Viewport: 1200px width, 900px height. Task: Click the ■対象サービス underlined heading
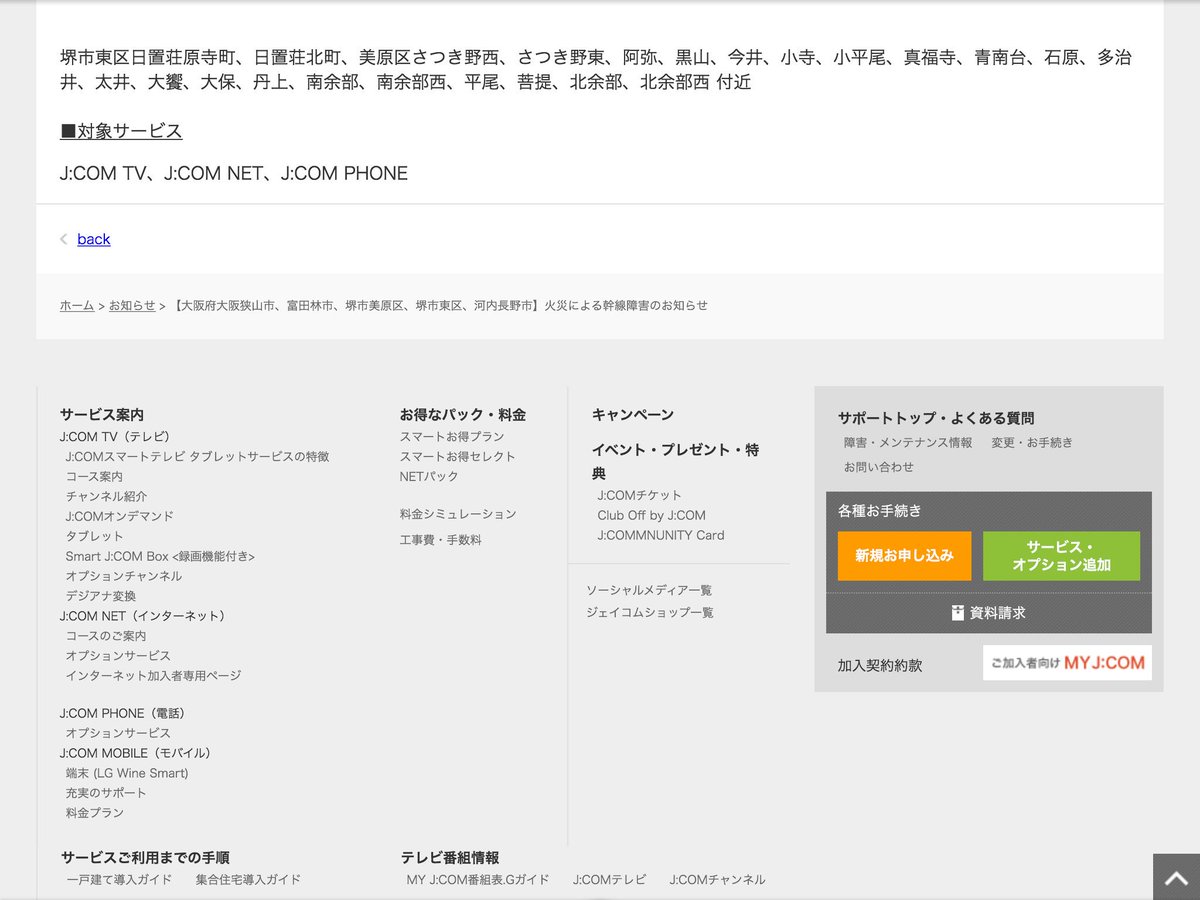(x=121, y=131)
